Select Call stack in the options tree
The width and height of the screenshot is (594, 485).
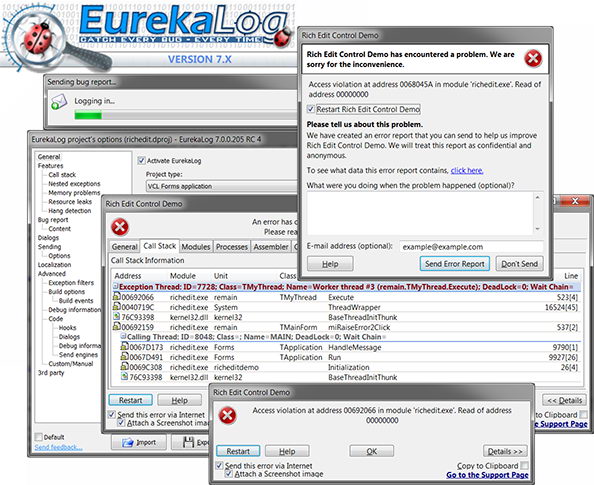62,175
